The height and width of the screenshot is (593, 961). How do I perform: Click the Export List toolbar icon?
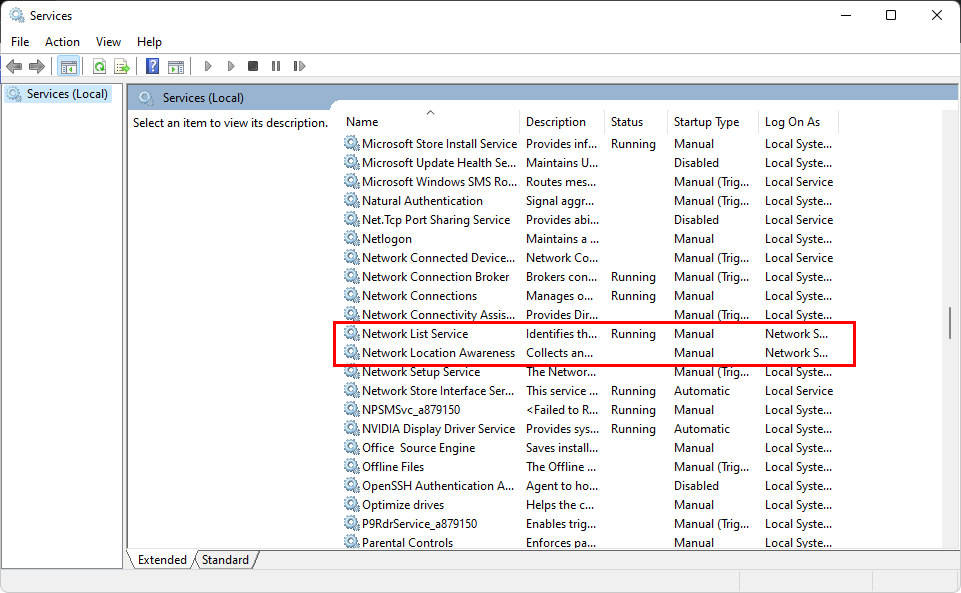pyautogui.click(x=122, y=66)
